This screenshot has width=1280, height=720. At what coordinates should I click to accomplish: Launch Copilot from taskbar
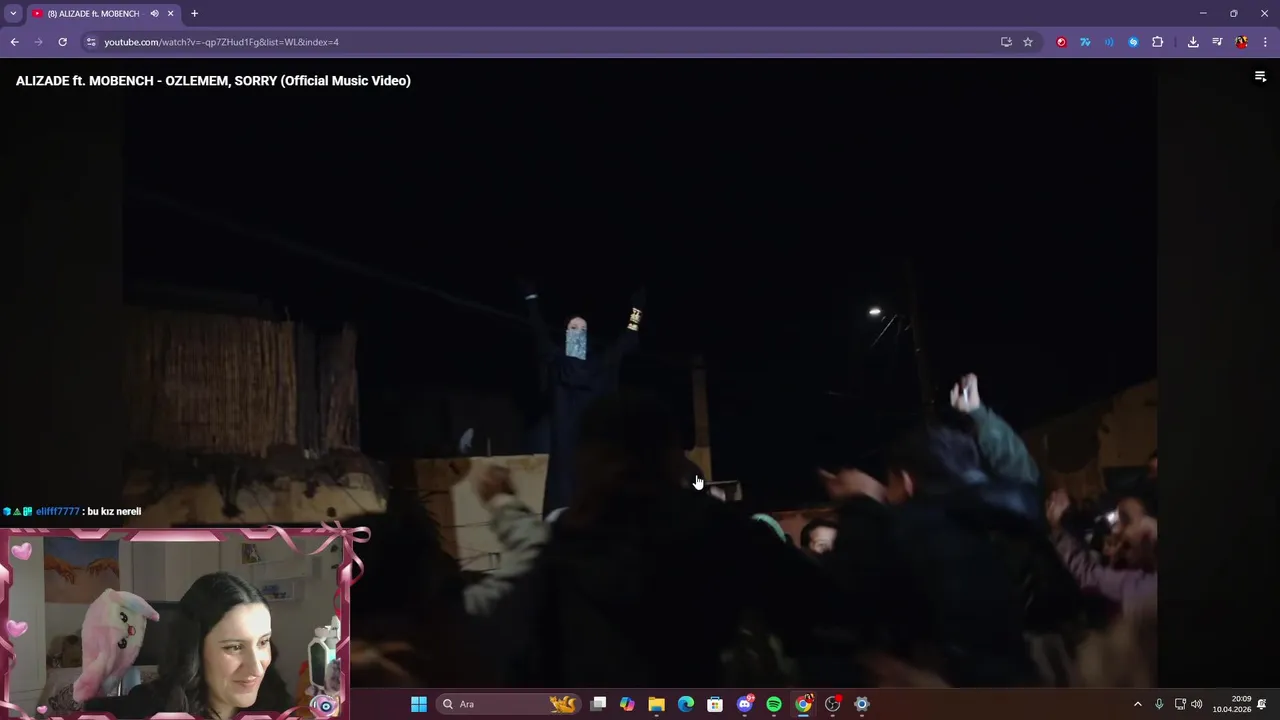[627, 704]
